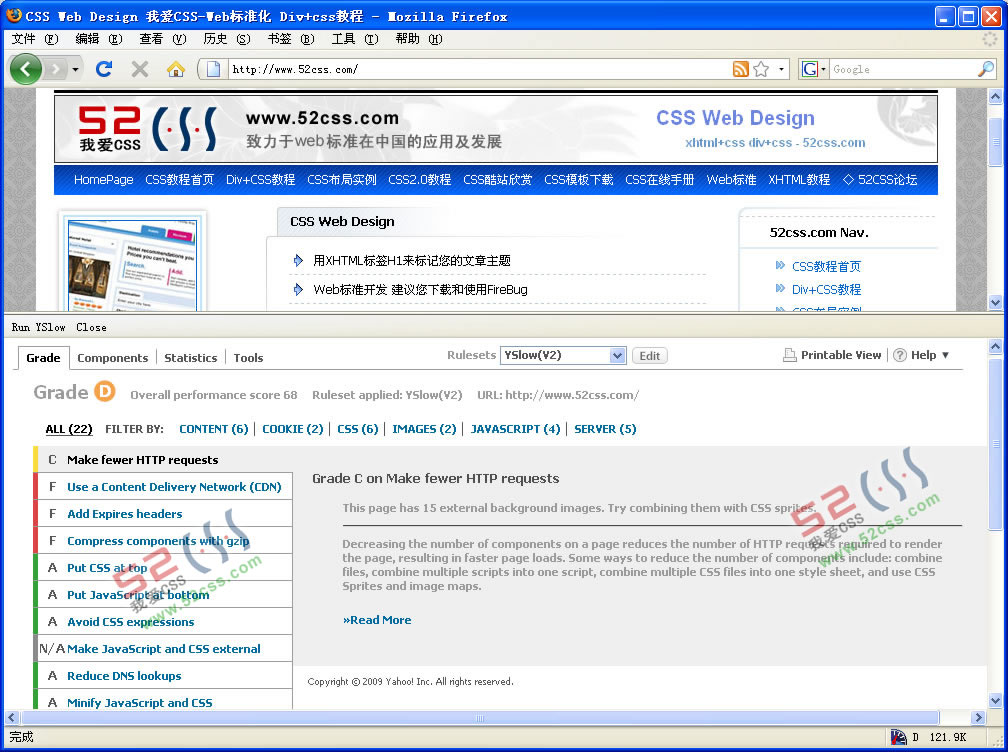The image size is (1008, 752).
Task: Expand the Help dropdown arrow
Action: coord(945,355)
